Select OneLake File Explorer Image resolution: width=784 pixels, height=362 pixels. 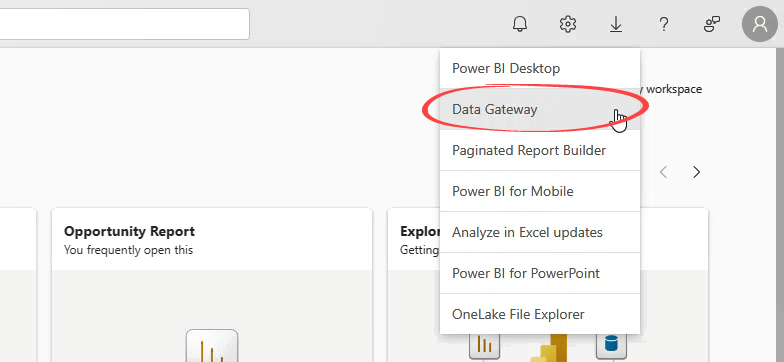pyautogui.click(x=540, y=314)
